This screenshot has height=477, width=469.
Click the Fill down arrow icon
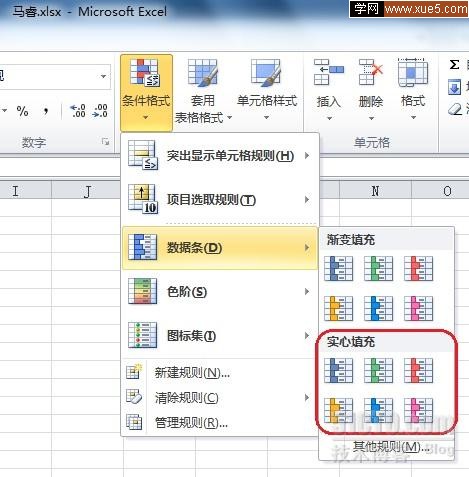pos(454,87)
